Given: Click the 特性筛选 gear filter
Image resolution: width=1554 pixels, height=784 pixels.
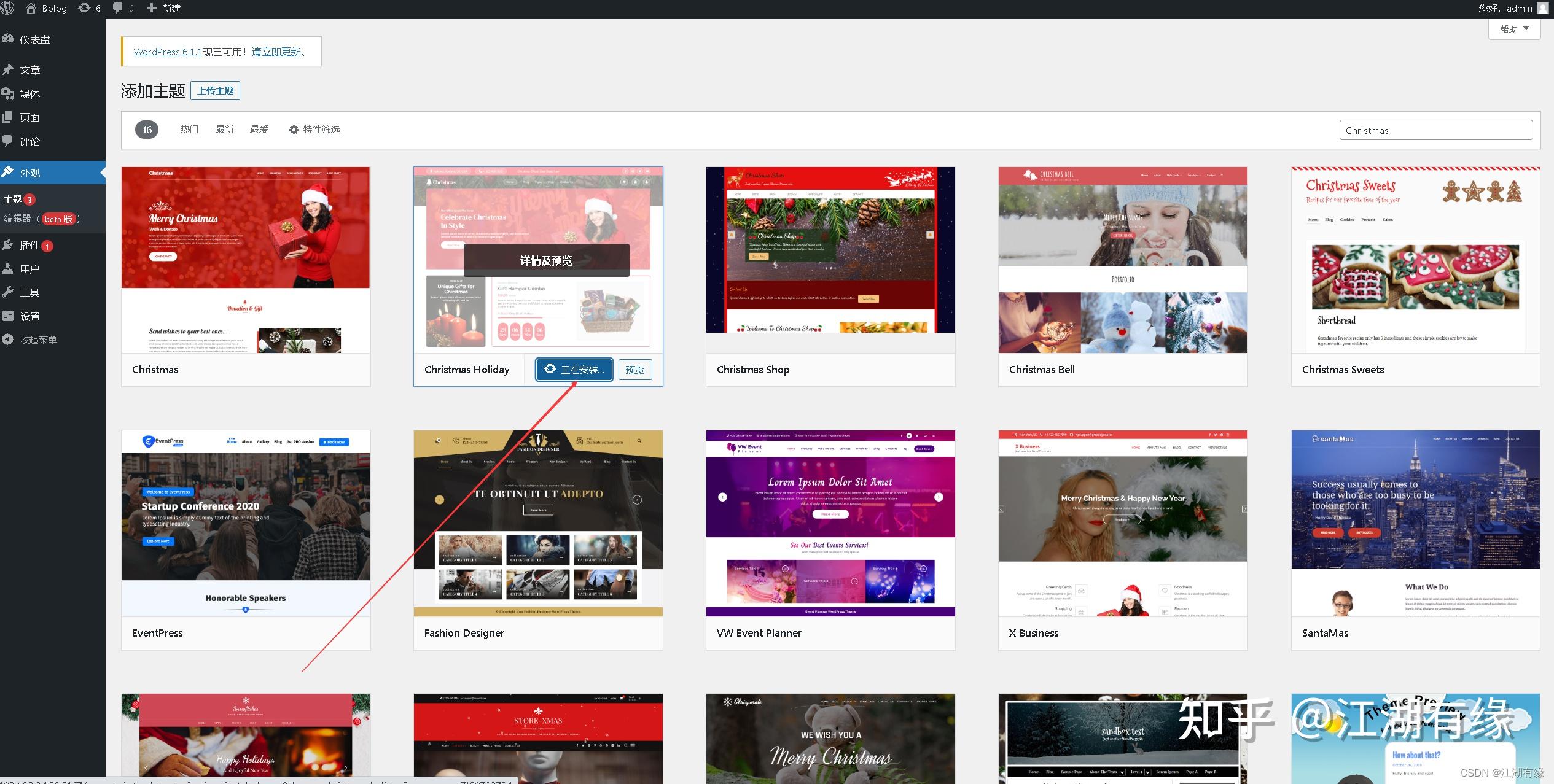Looking at the screenshot, I should tap(314, 130).
